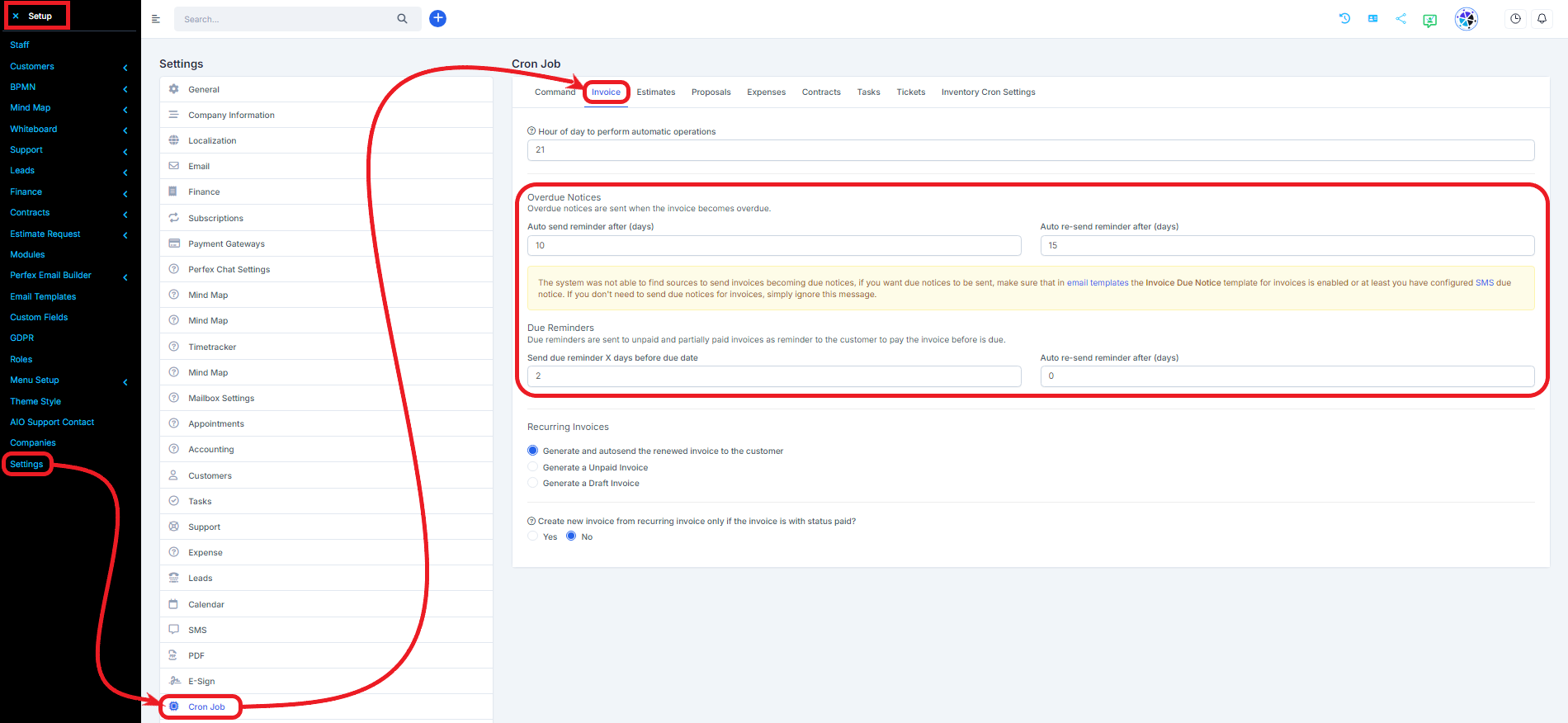Click the E-Sign signature icon

(x=174, y=681)
